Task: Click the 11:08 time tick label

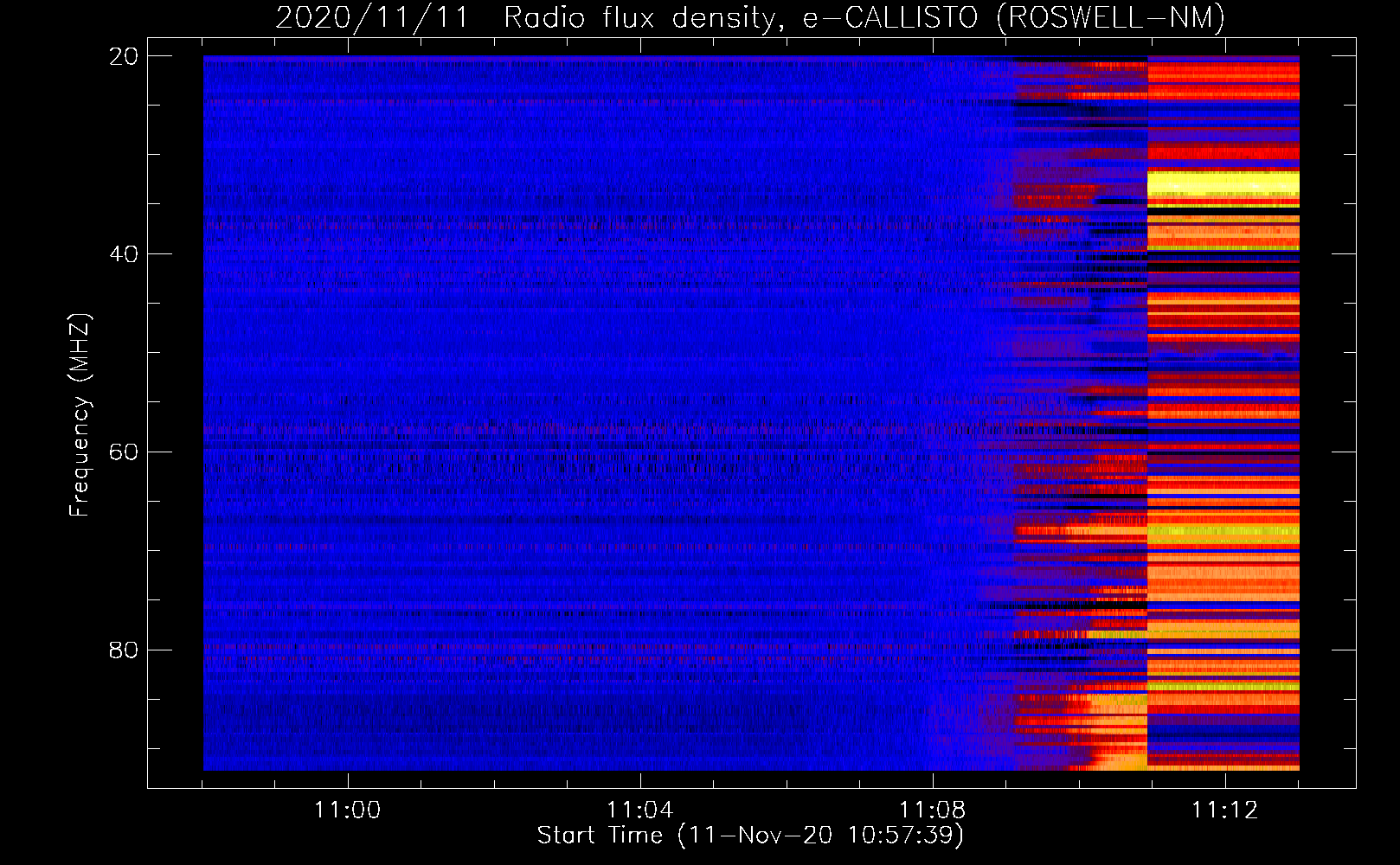Action: coord(932,811)
